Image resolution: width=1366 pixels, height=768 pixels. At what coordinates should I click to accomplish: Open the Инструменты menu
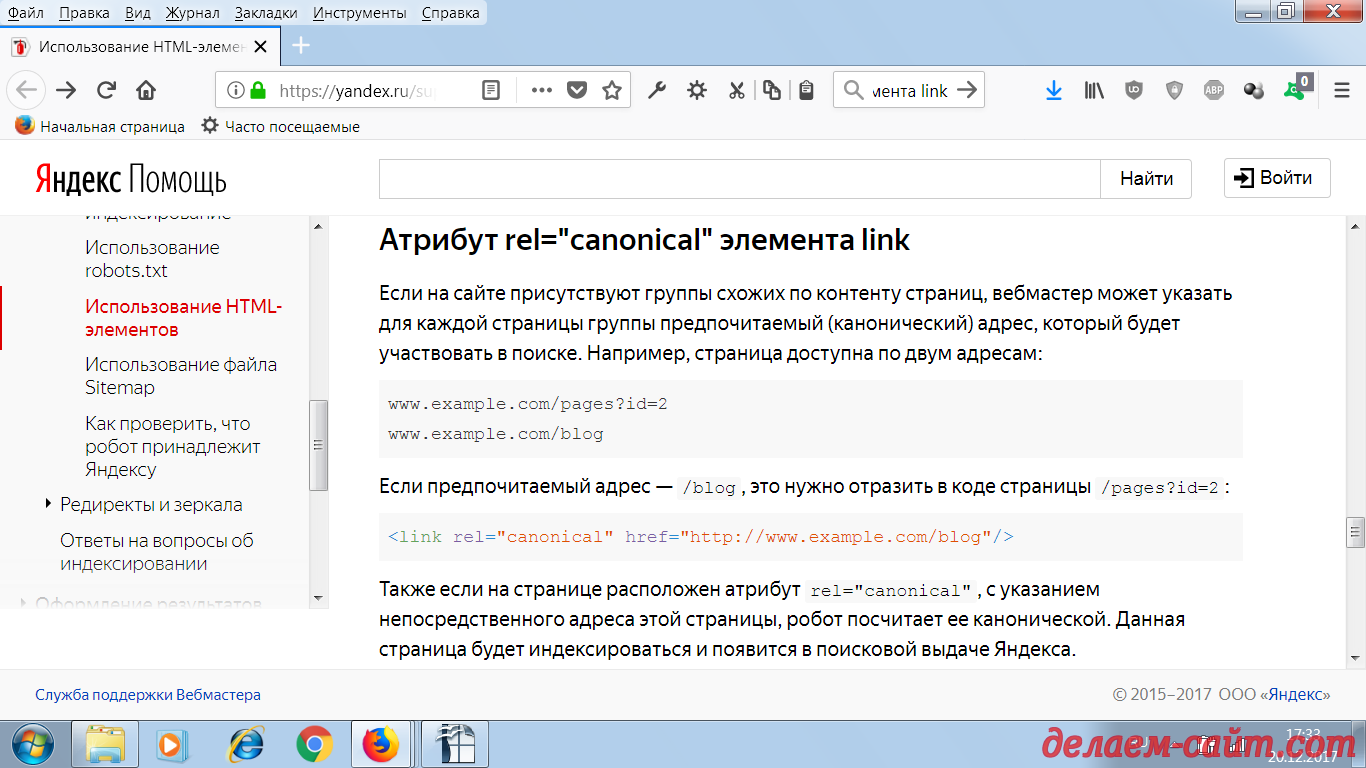click(359, 13)
